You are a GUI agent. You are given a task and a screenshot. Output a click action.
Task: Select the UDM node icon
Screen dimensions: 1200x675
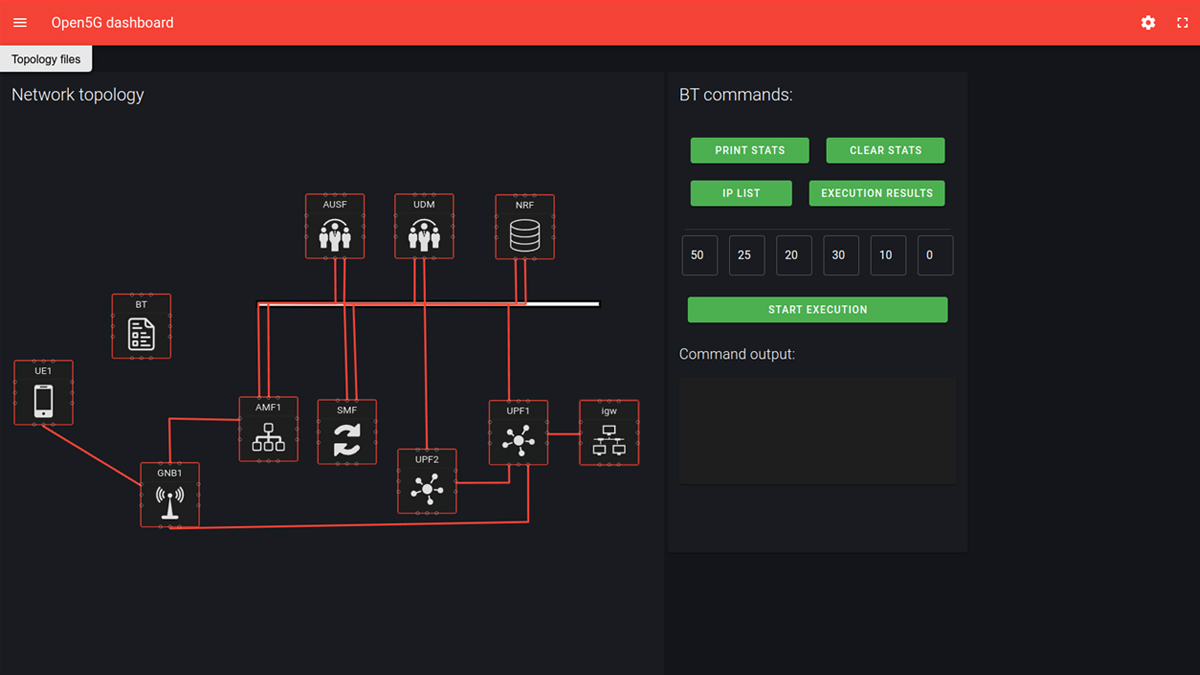424,234
